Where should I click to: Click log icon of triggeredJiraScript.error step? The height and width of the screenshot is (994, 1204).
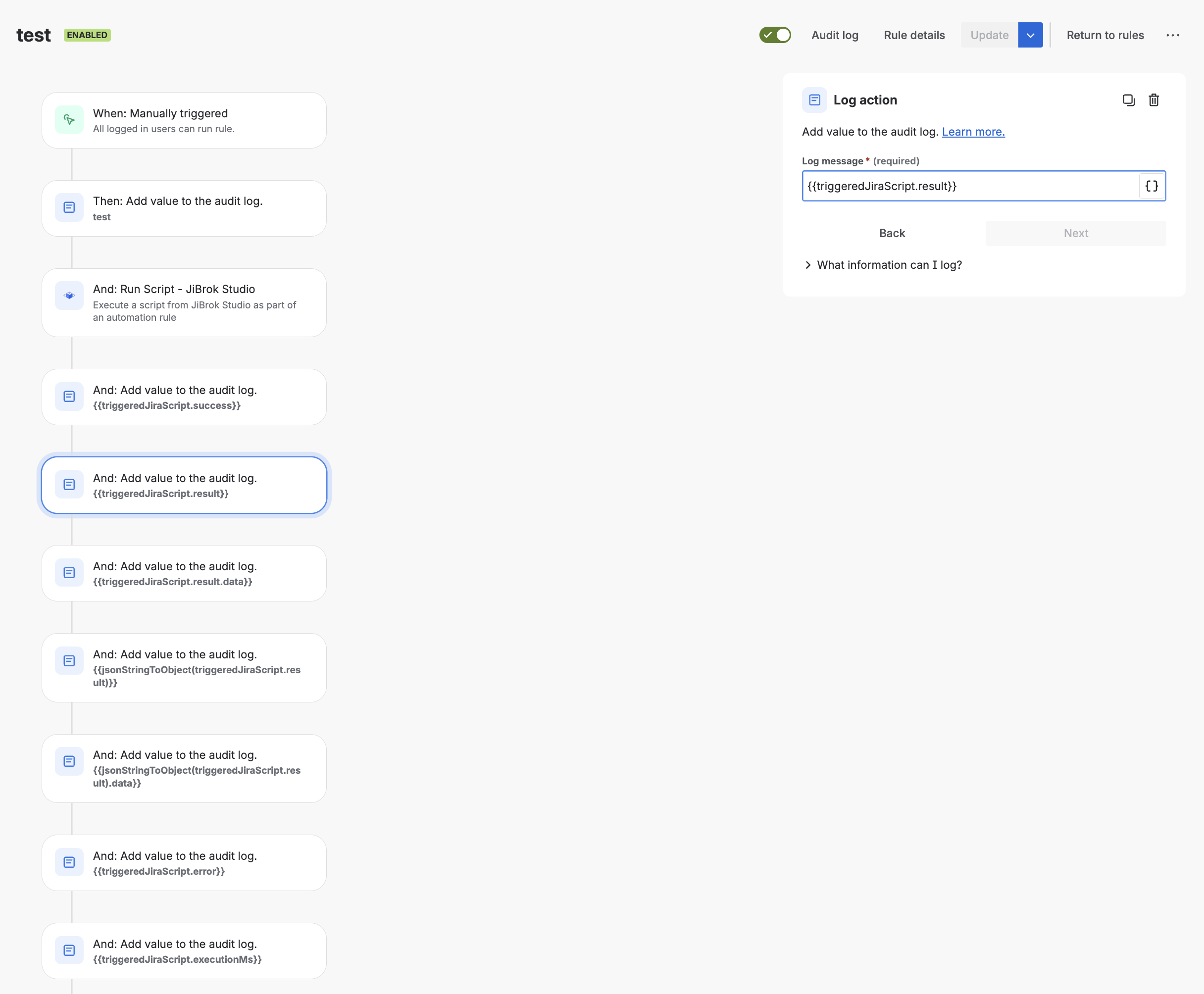[69, 862]
